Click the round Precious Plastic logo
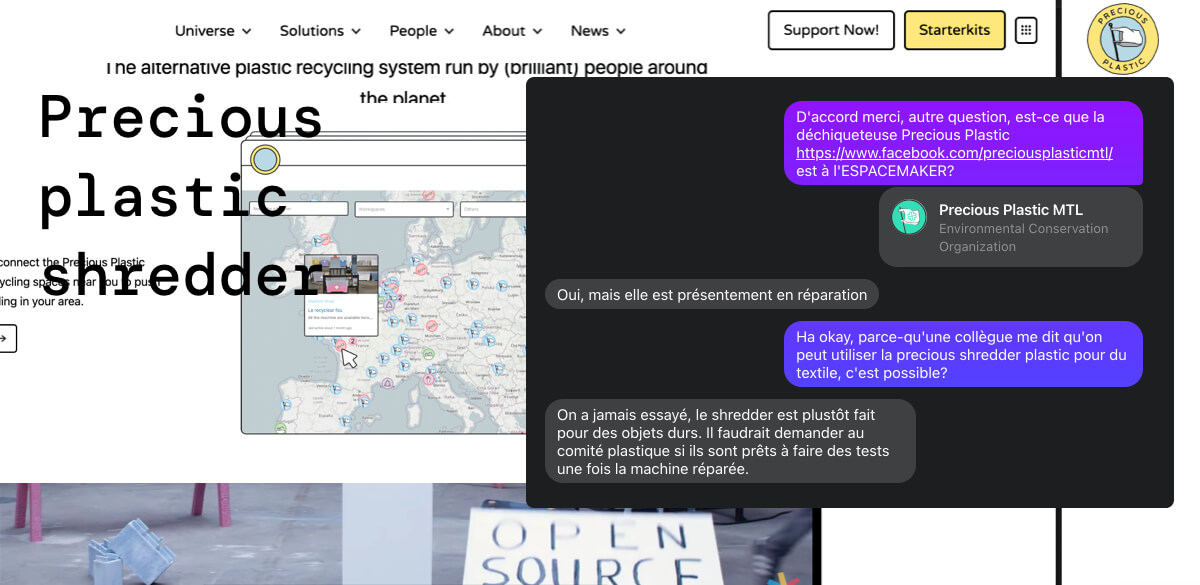The image size is (1200, 585). (x=1122, y=40)
